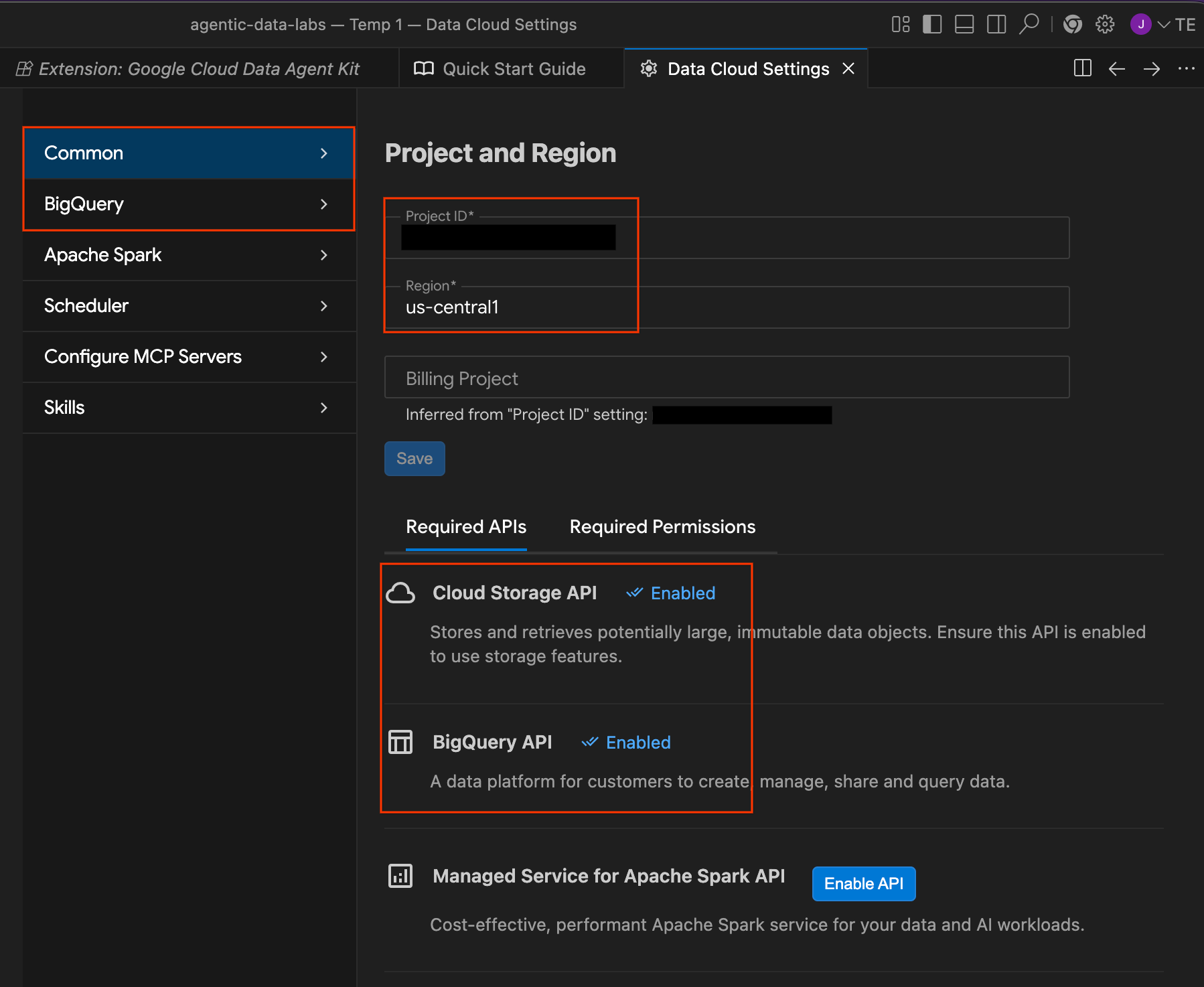This screenshot has height=987, width=1204.
Task: Go forward with right arrow icon
Action: pos(1152,68)
